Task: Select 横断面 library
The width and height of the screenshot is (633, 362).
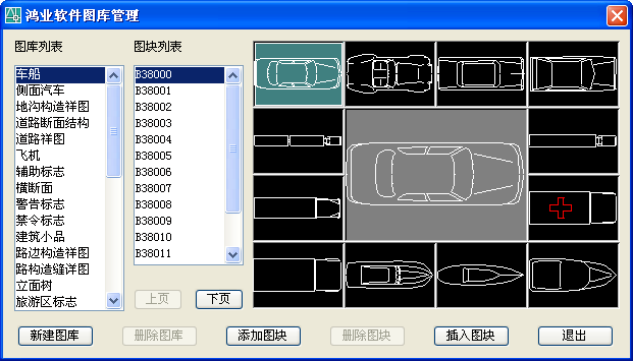Action: [x=60, y=188]
